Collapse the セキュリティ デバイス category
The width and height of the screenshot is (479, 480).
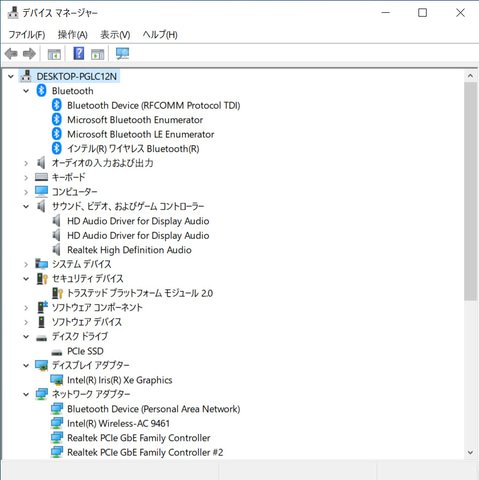click(x=26, y=279)
